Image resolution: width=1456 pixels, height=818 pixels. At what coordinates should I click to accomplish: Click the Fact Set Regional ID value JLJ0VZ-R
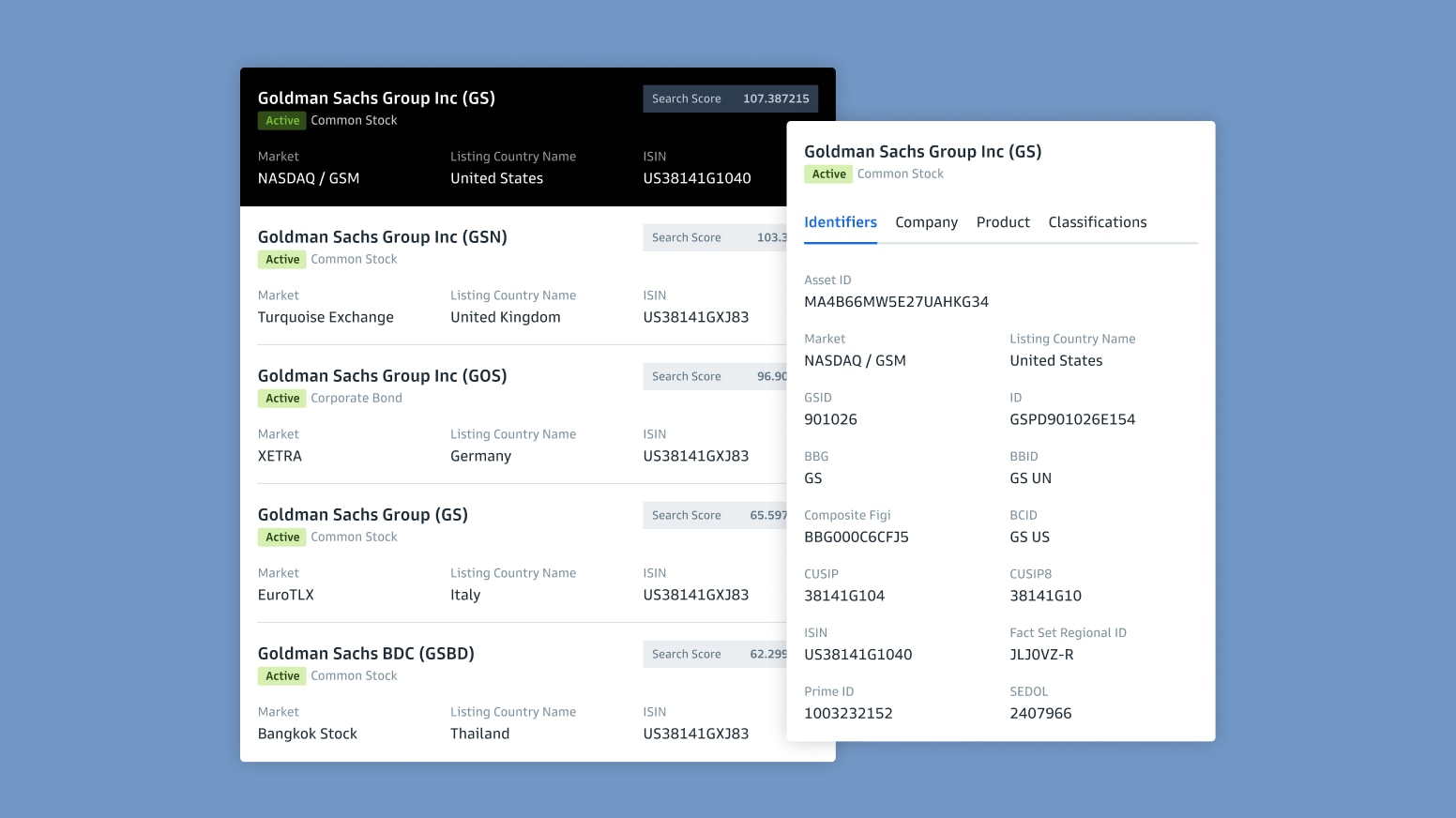point(1041,655)
